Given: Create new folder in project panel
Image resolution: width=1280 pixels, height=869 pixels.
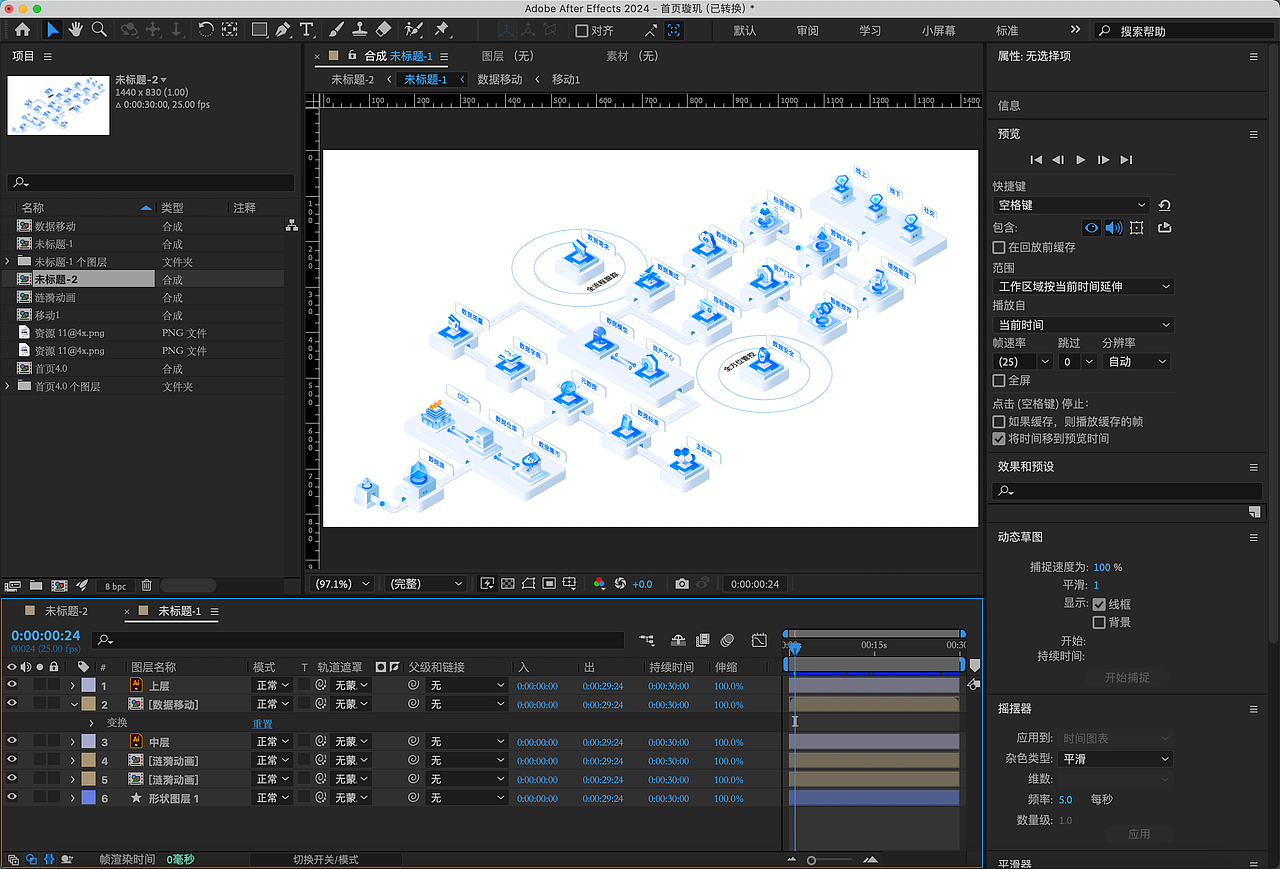Looking at the screenshot, I should click(36, 586).
